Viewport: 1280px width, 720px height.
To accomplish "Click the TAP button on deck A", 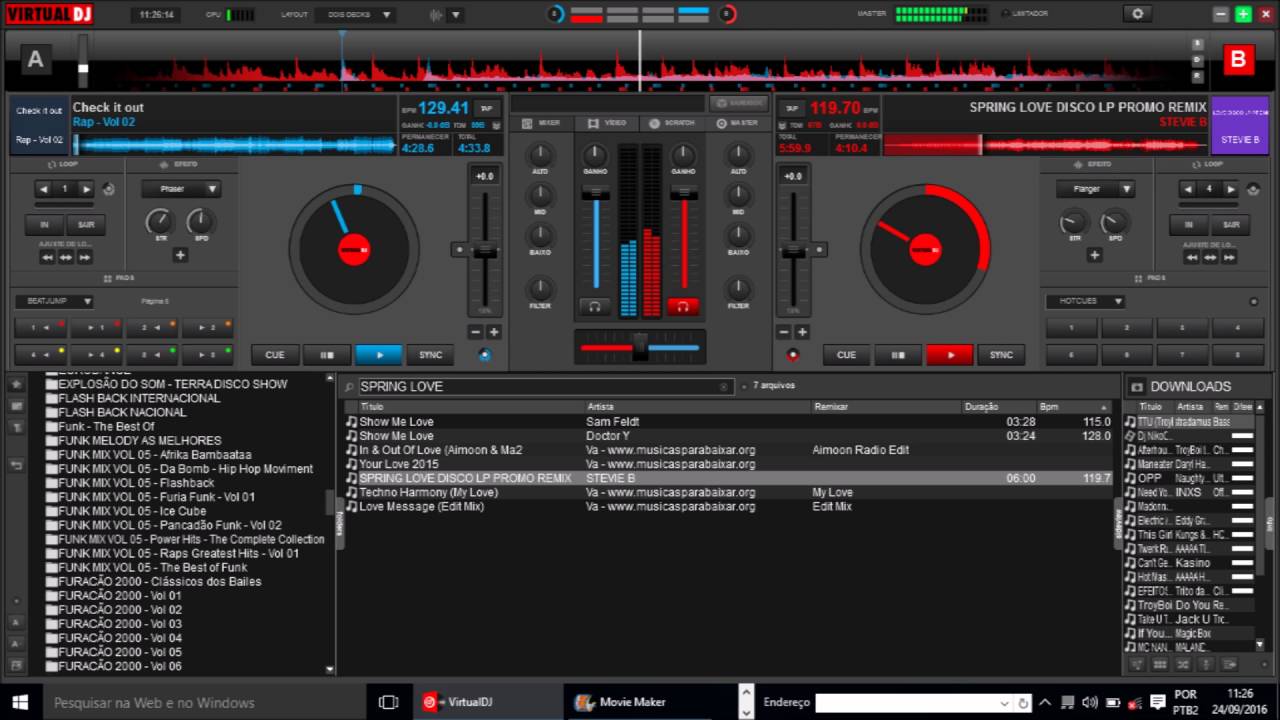I will pos(486,108).
